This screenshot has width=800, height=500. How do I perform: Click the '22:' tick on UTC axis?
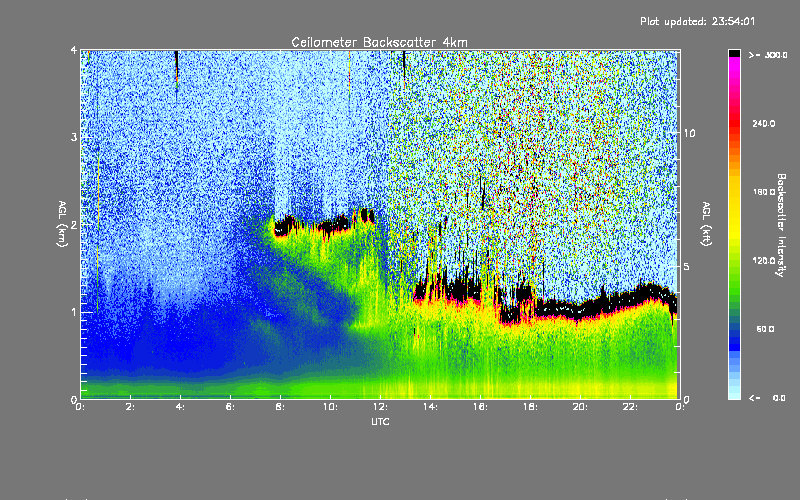coord(630,407)
